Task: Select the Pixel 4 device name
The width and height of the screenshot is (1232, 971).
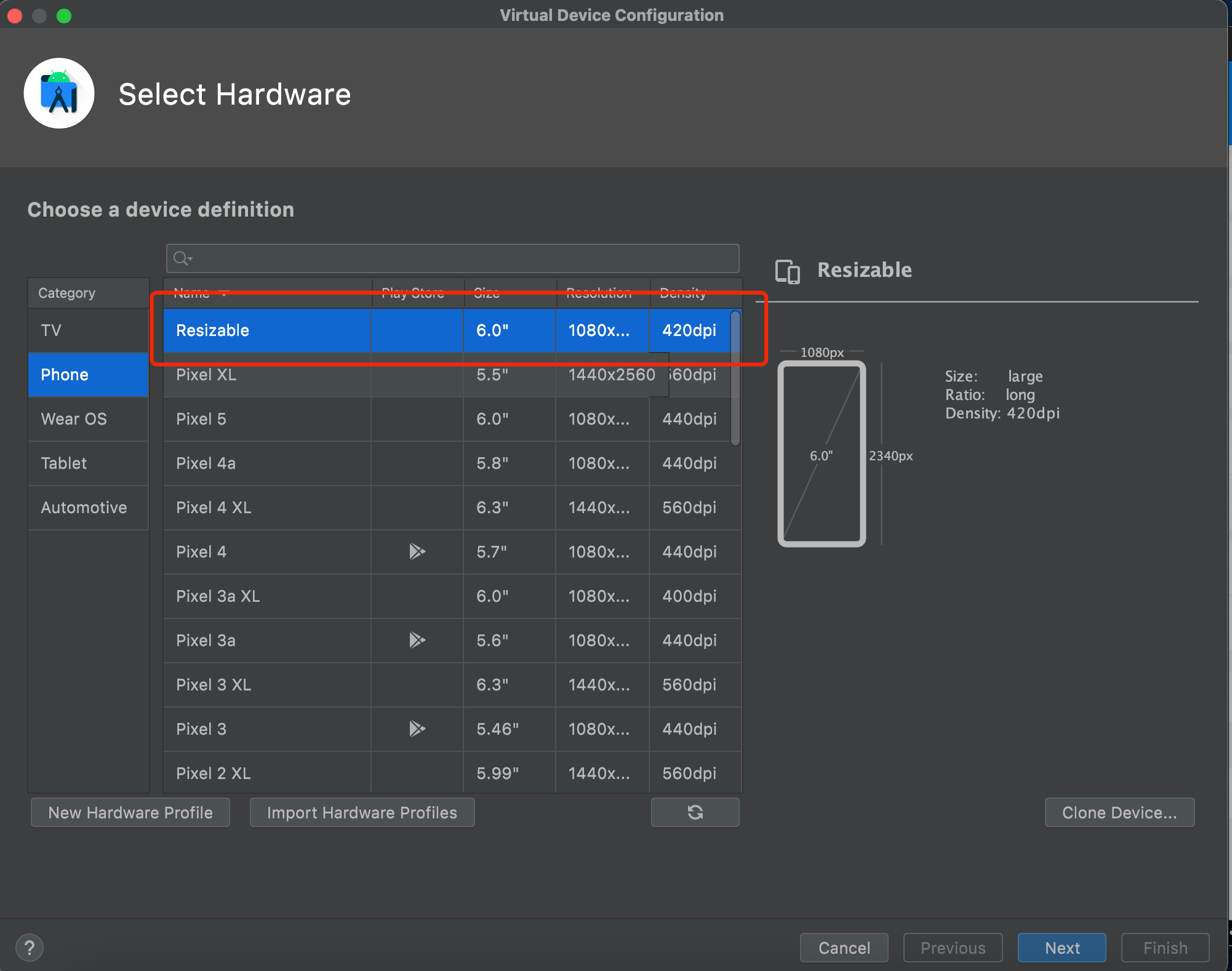Action: coord(201,552)
